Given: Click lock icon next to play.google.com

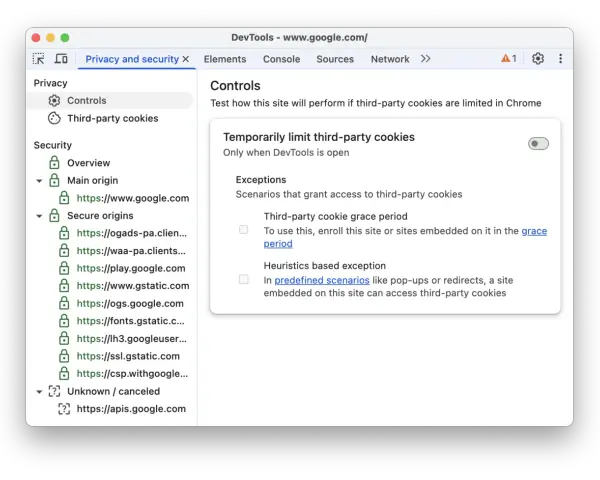Looking at the screenshot, I should pos(64,268).
